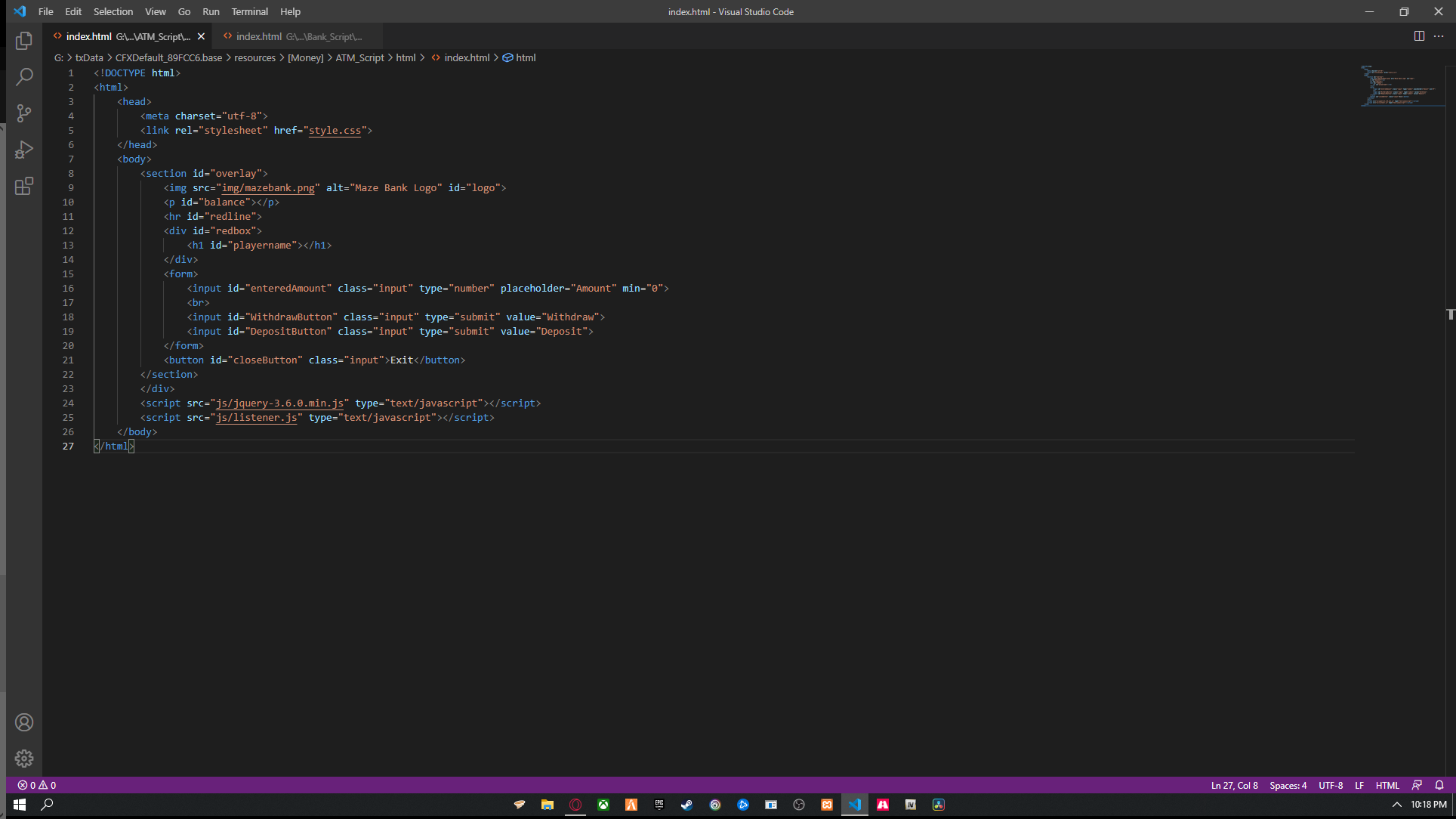The height and width of the screenshot is (819, 1456).
Task: Click the Spaces: 4 indentation button
Action: point(1288,785)
